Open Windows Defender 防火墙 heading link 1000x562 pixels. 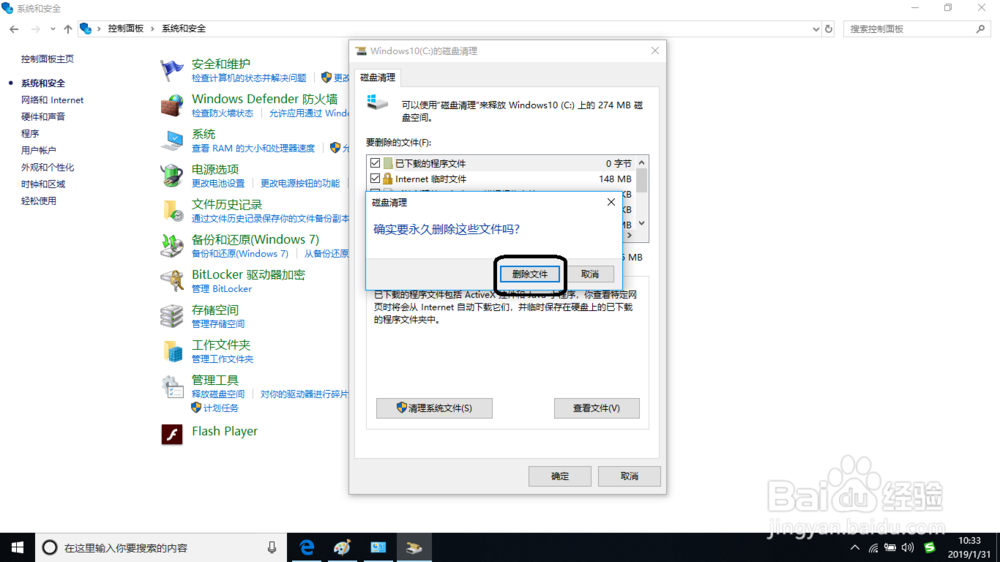pyautogui.click(x=265, y=99)
